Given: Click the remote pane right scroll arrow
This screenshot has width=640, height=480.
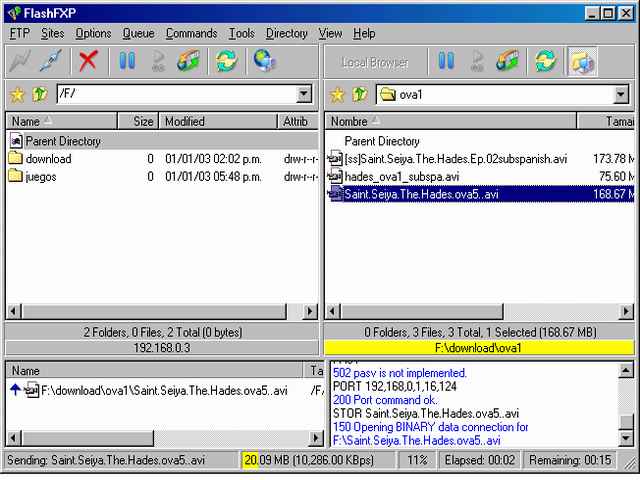Looking at the screenshot, I should pyautogui.click(x=310, y=311).
